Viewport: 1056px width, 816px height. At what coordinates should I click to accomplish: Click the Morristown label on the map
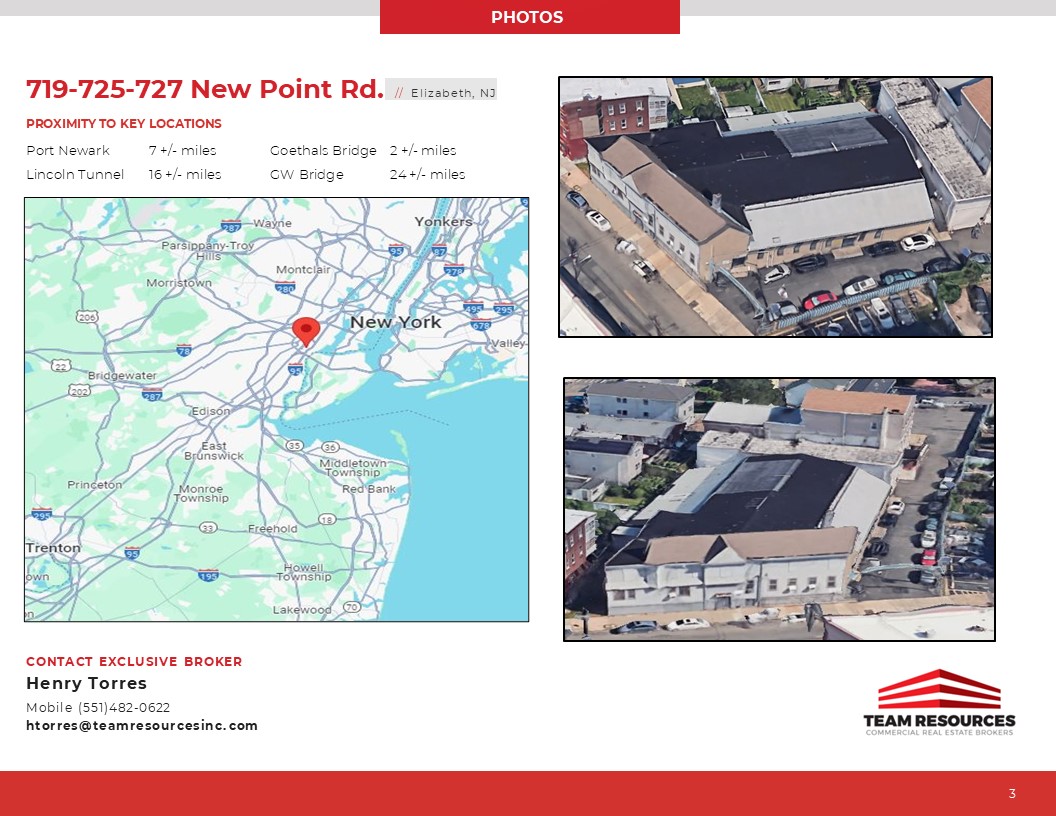click(178, 283)
